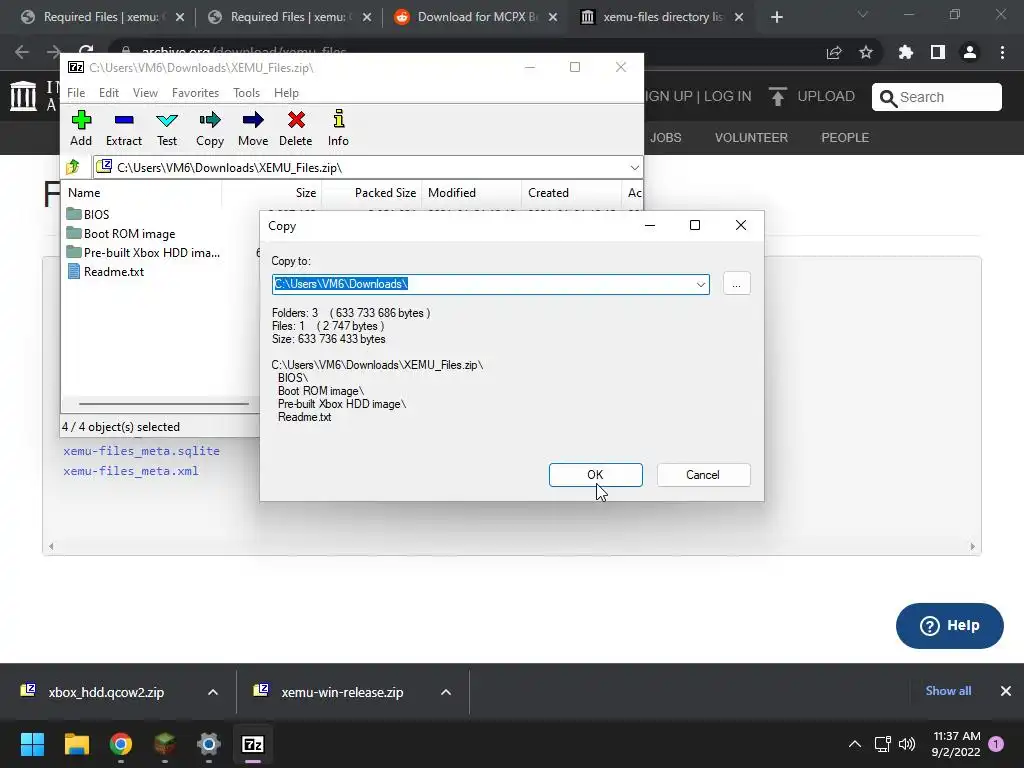The width and height of the screenshot is (1024, 768).
Task: Run the Test archive tool
Action: coord(167,128)
